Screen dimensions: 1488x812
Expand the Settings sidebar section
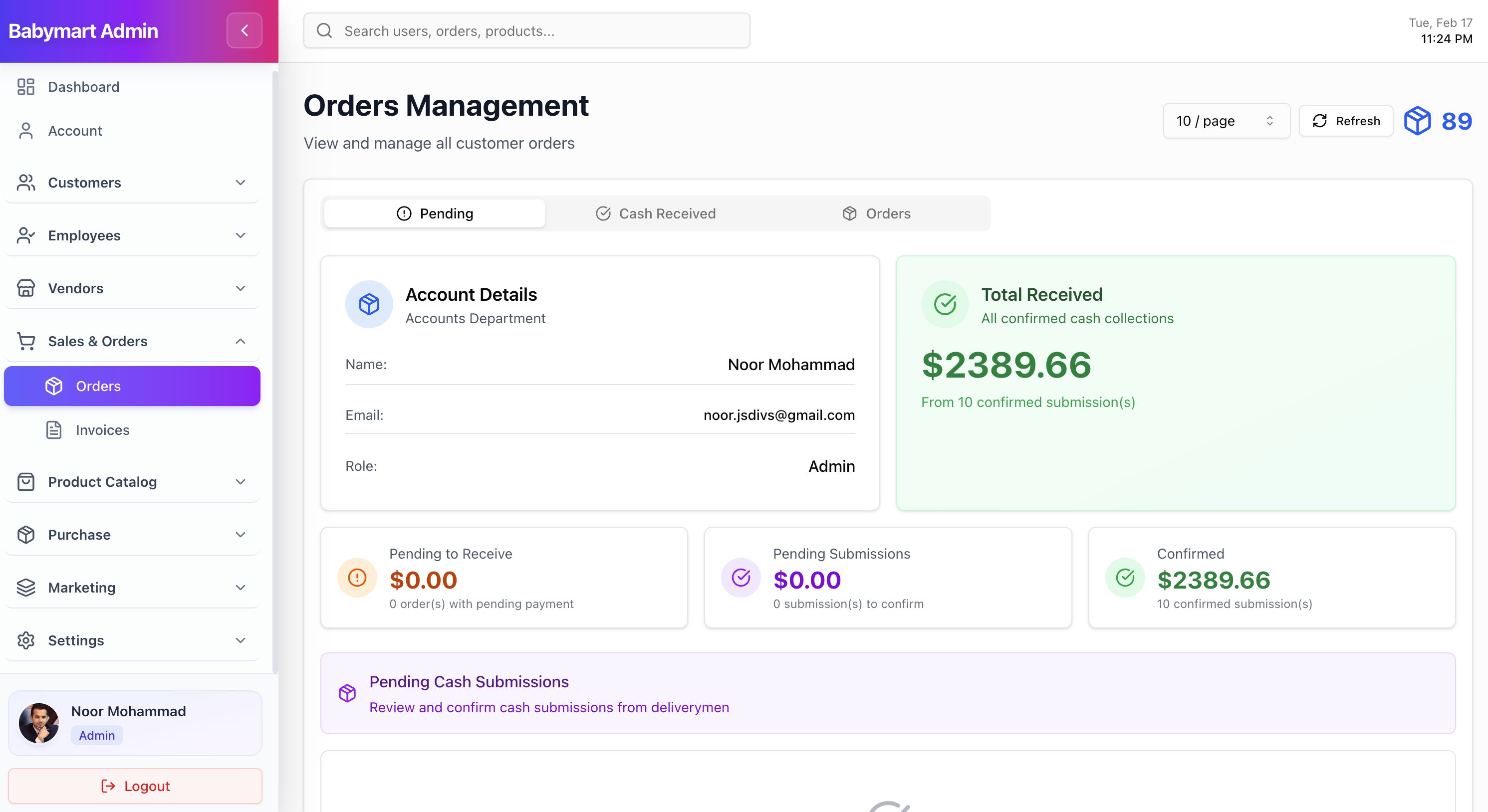(x=132, y=640)
